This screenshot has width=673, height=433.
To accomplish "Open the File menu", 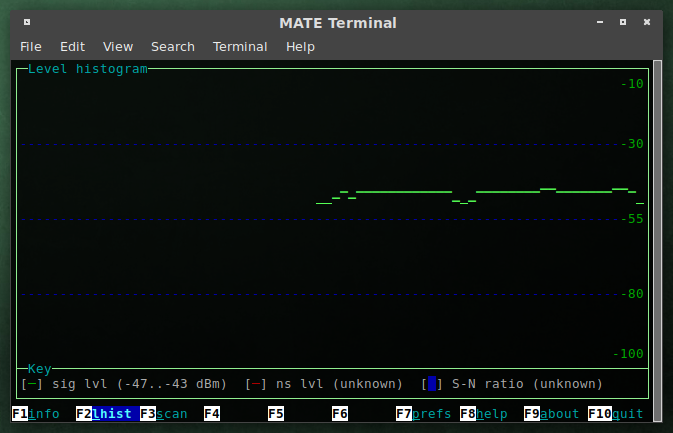I will click(x=30, y=46).
